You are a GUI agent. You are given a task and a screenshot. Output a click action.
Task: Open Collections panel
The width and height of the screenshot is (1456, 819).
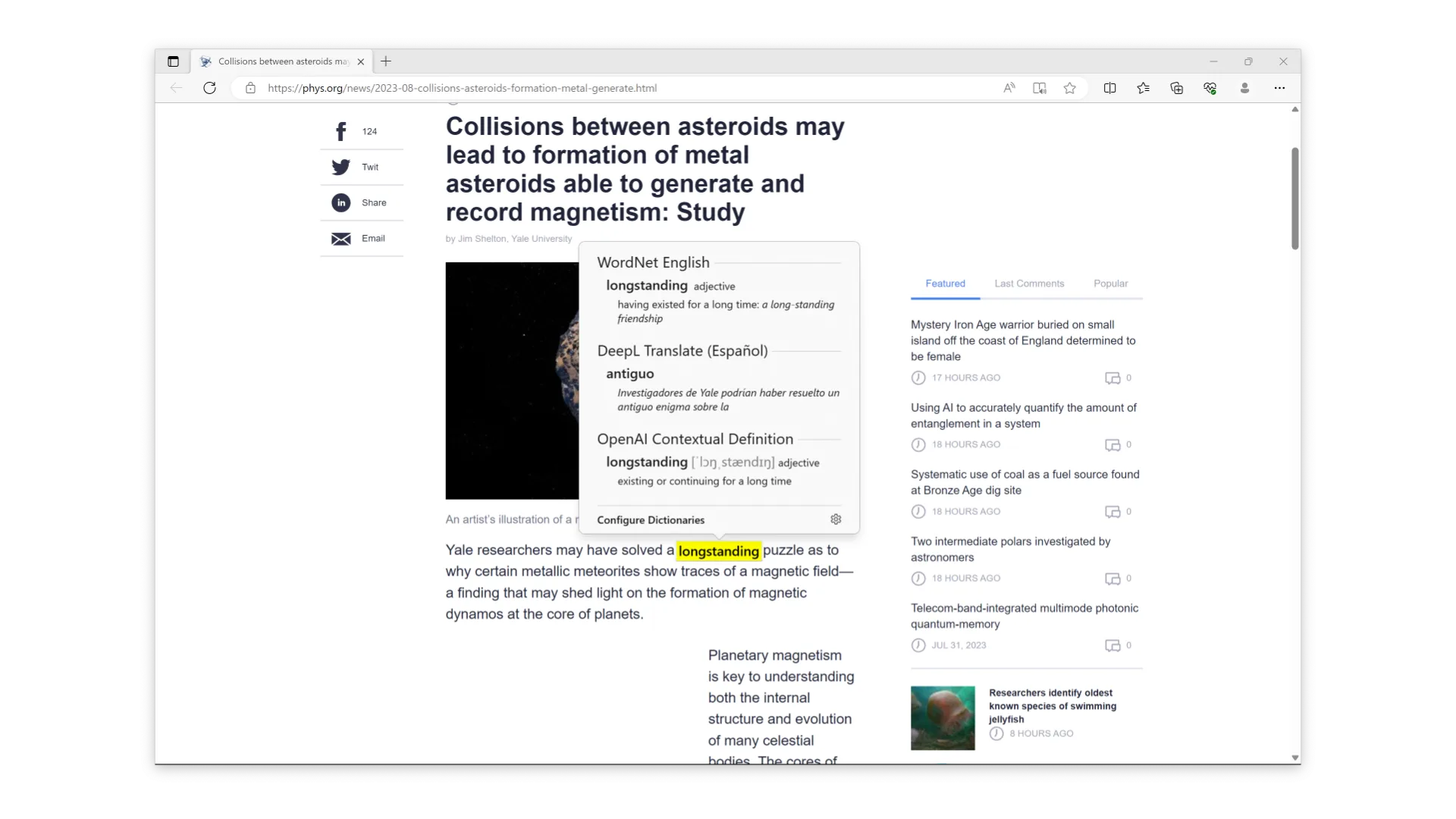coord(1176,88)
